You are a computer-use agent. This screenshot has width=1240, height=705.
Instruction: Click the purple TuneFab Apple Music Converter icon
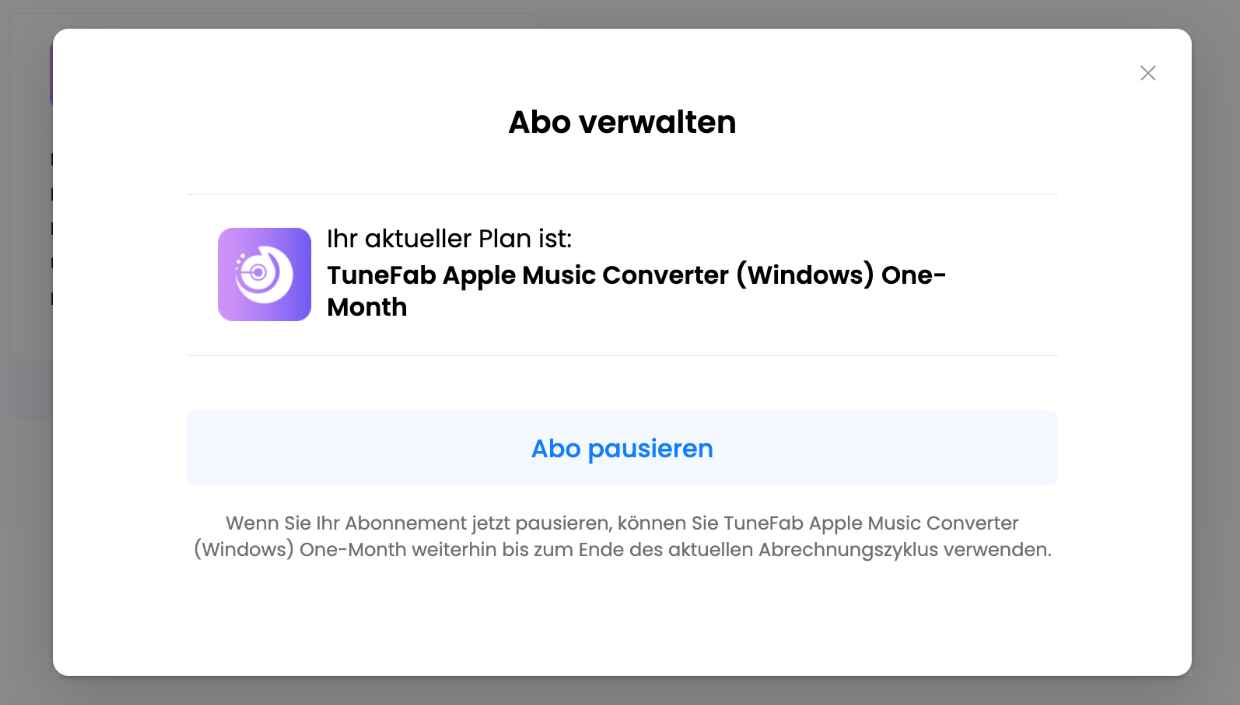coord(265,274)
